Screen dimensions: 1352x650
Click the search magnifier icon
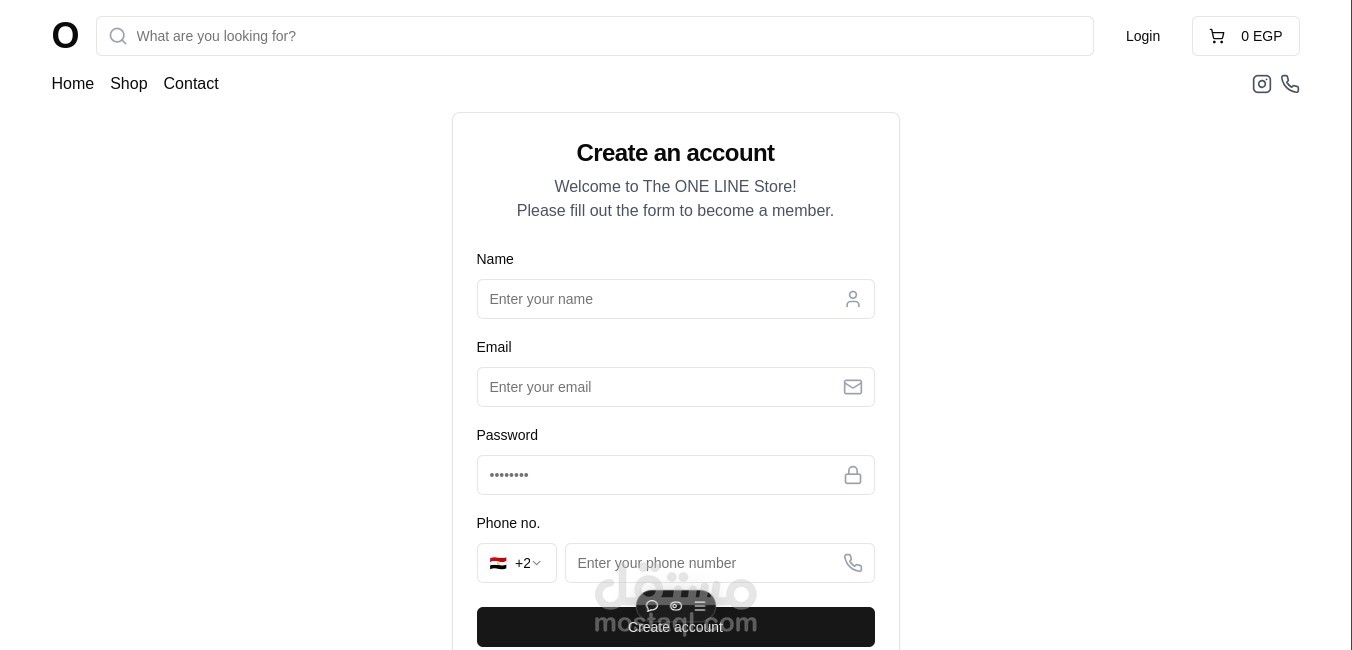tap(118, 36)
